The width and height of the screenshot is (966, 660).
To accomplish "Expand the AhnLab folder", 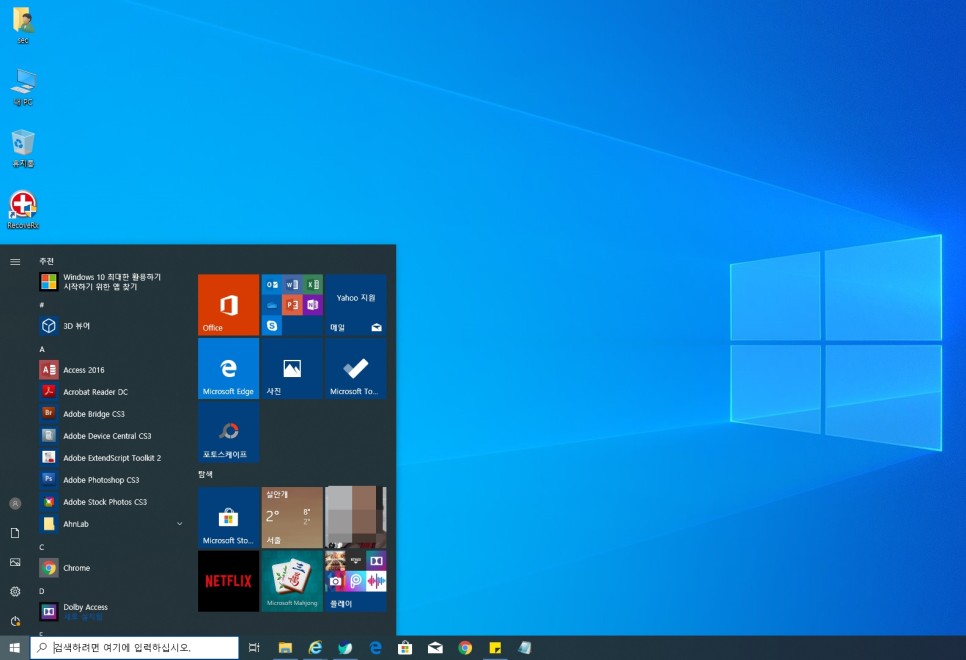I will tap(111, 524).
